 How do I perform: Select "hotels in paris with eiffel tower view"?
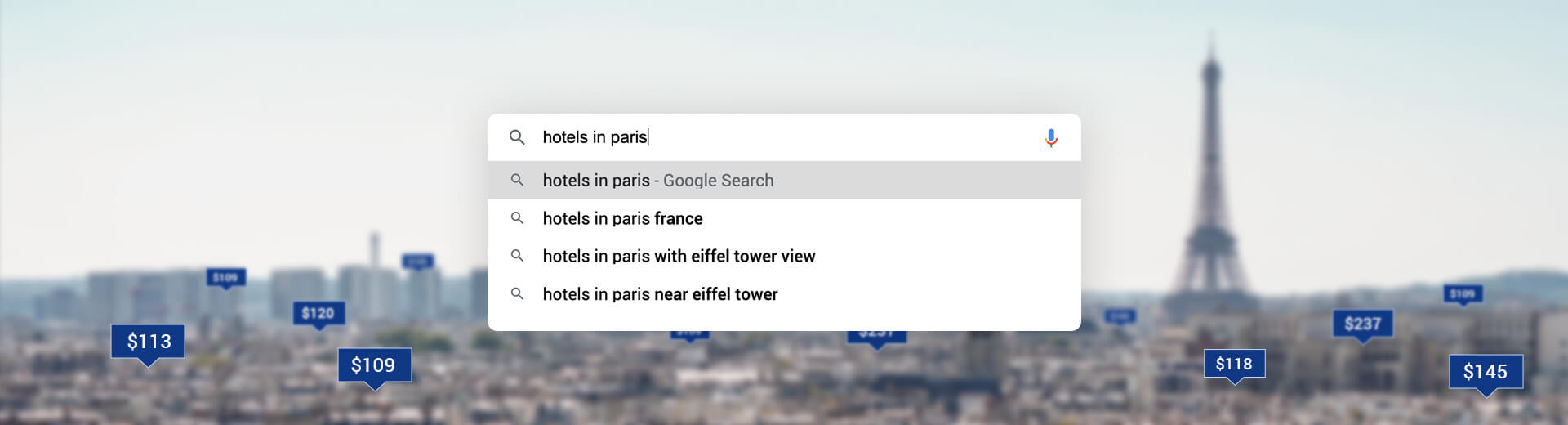pyautogui.click(x=679, y=257)
